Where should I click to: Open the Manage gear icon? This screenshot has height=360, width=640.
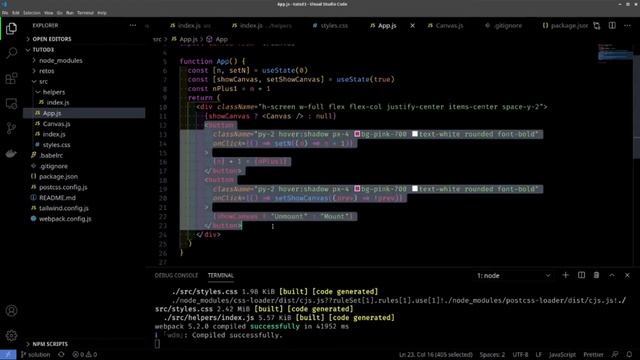pyautogui.click(x=11, y=336)
